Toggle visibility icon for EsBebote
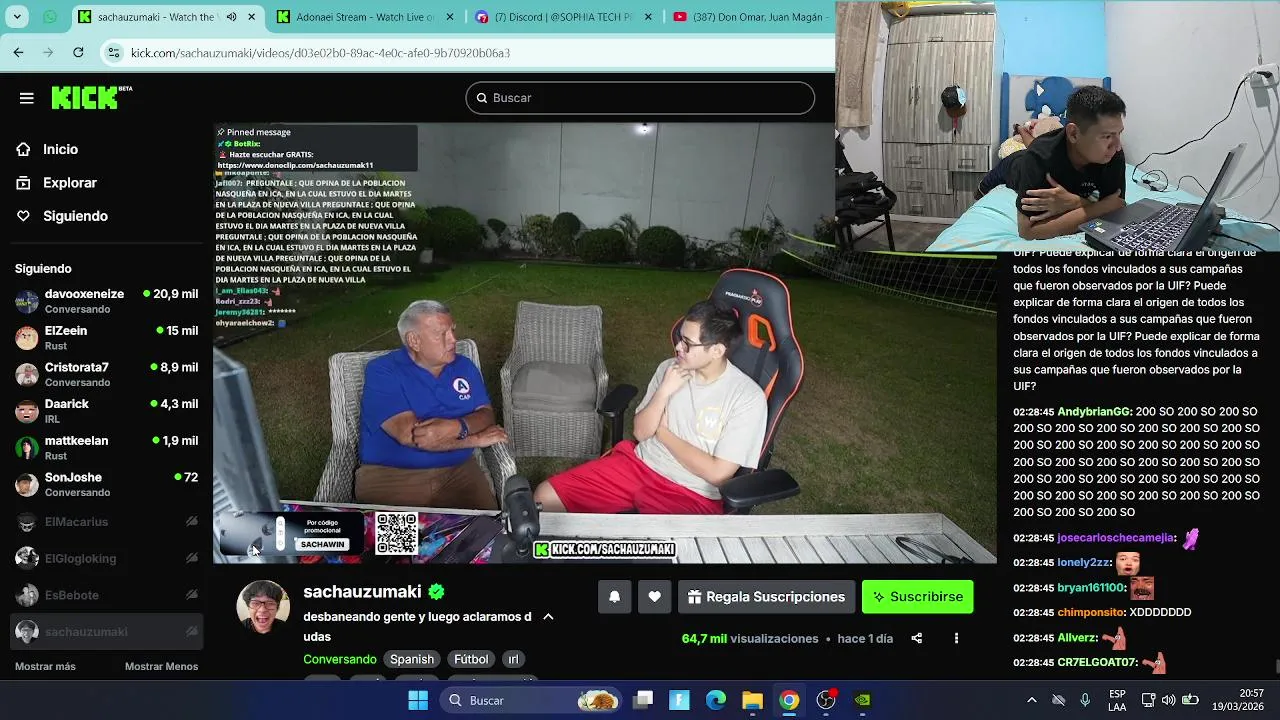The height and width of the screenshot is (720, 1280). (191, 595)
